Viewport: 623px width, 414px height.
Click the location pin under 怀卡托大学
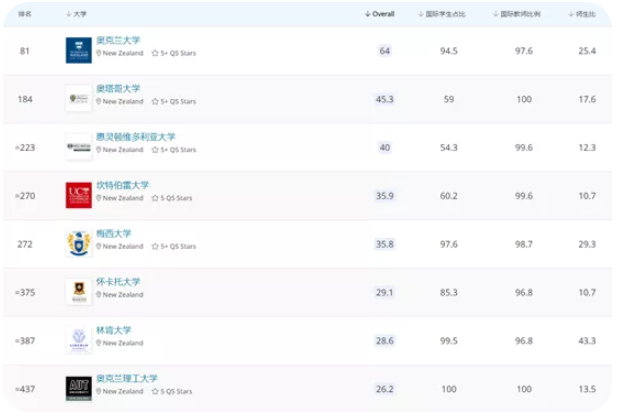tap(99, 294)
